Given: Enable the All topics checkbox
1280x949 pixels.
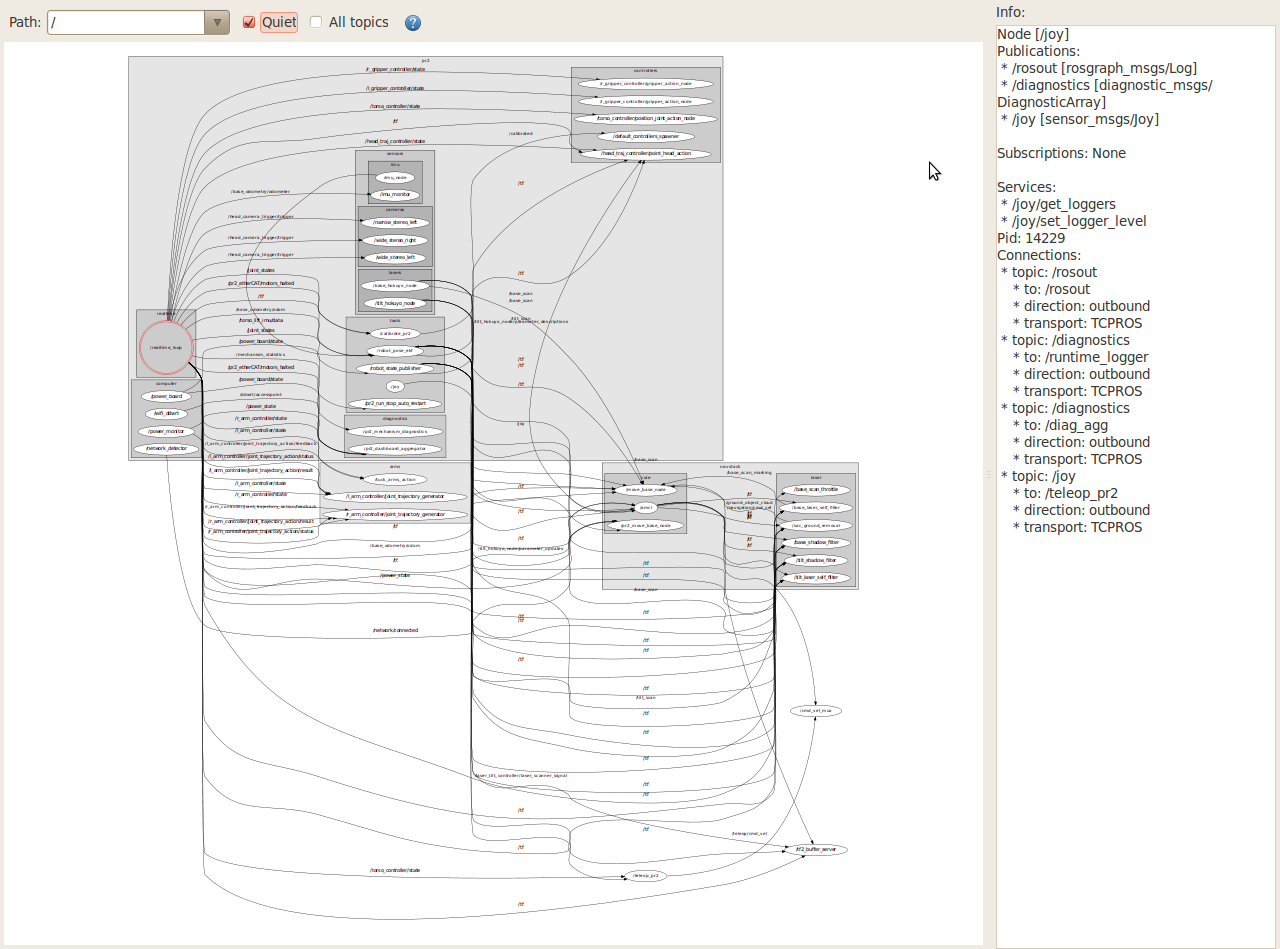Looking at the screenshot, I should click(316, 22).
